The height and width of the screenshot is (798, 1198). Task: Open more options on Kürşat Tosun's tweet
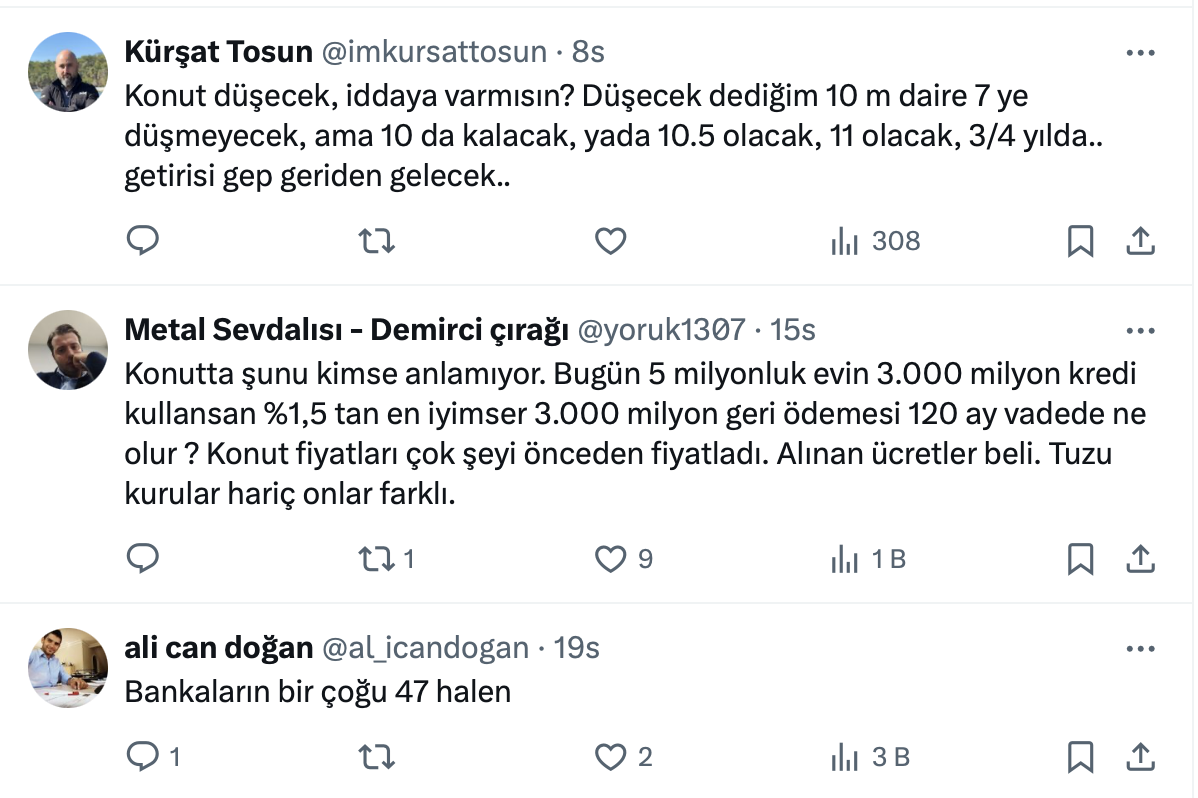pyautogui.click(x=1141, y=53)
